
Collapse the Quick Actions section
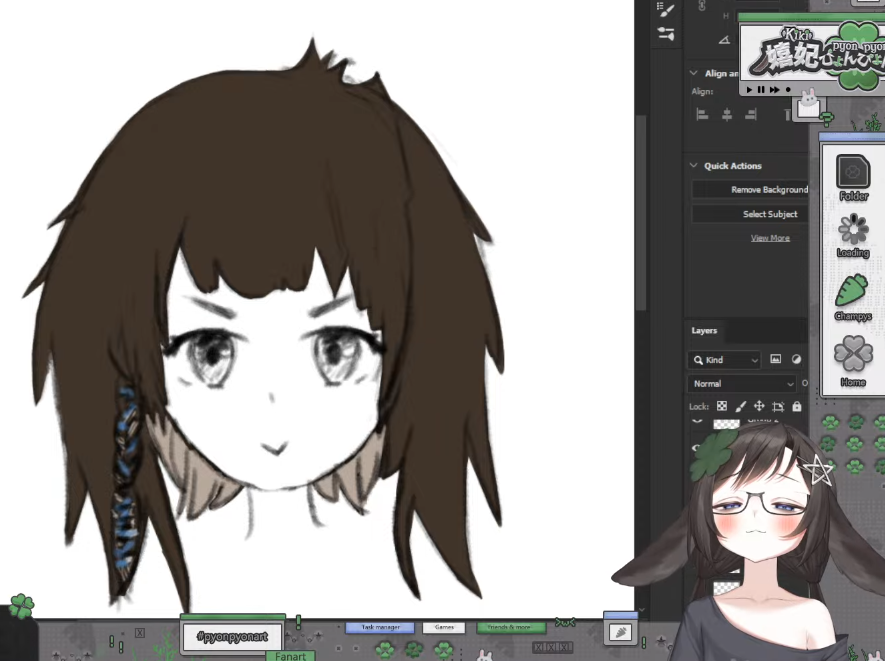694,165
